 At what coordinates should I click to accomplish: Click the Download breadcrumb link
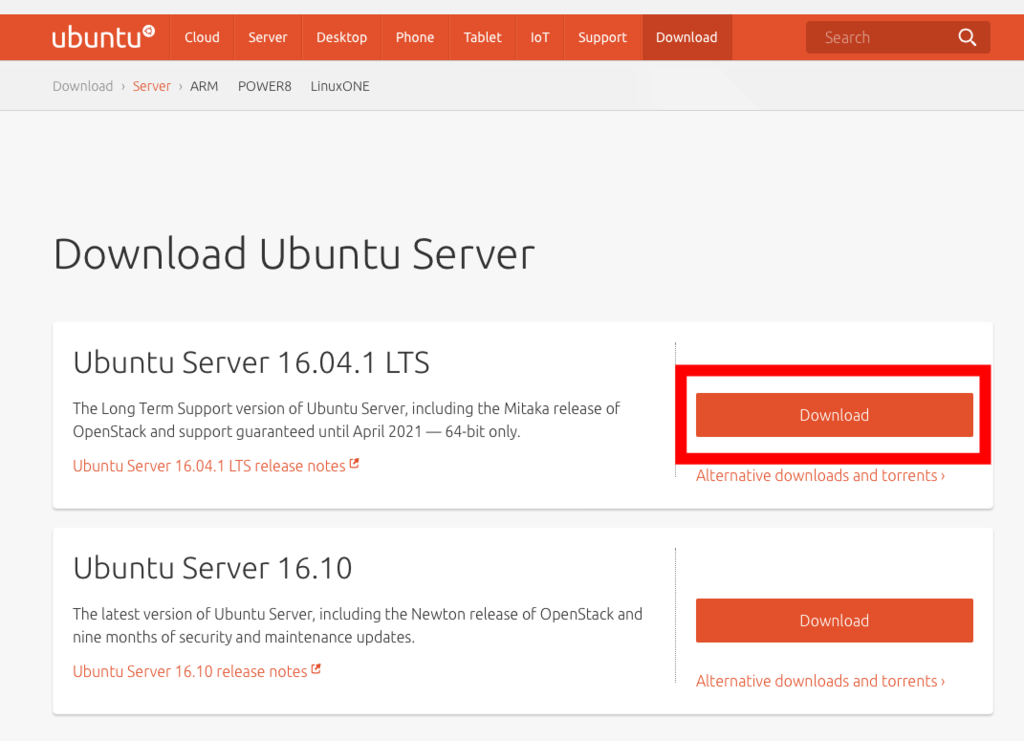point(83,86)
